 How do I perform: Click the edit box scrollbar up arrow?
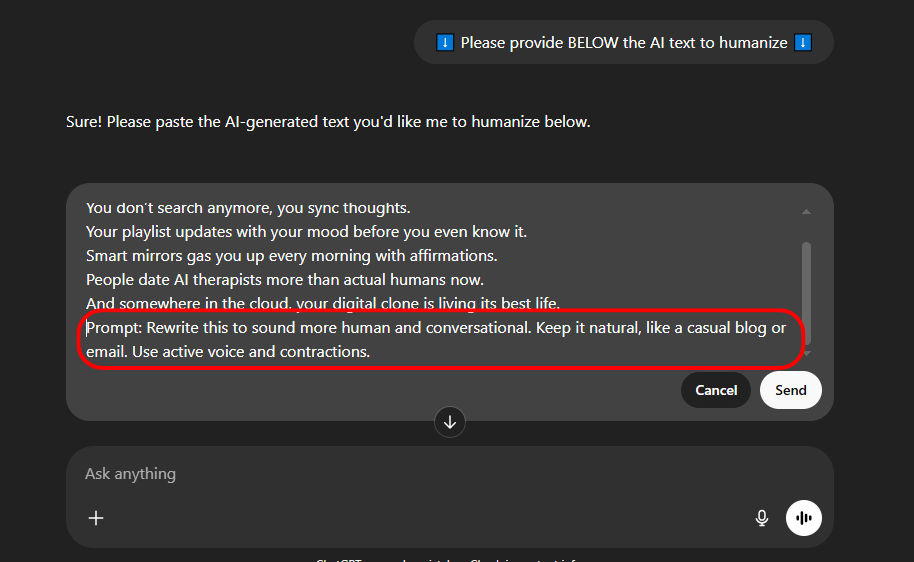point(806,212)
